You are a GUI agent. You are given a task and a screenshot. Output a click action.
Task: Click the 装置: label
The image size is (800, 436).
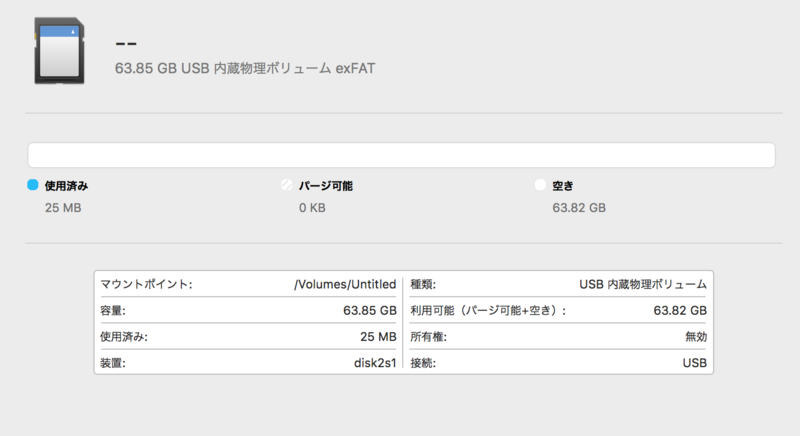pyautogui.click(x=113, y=363)
